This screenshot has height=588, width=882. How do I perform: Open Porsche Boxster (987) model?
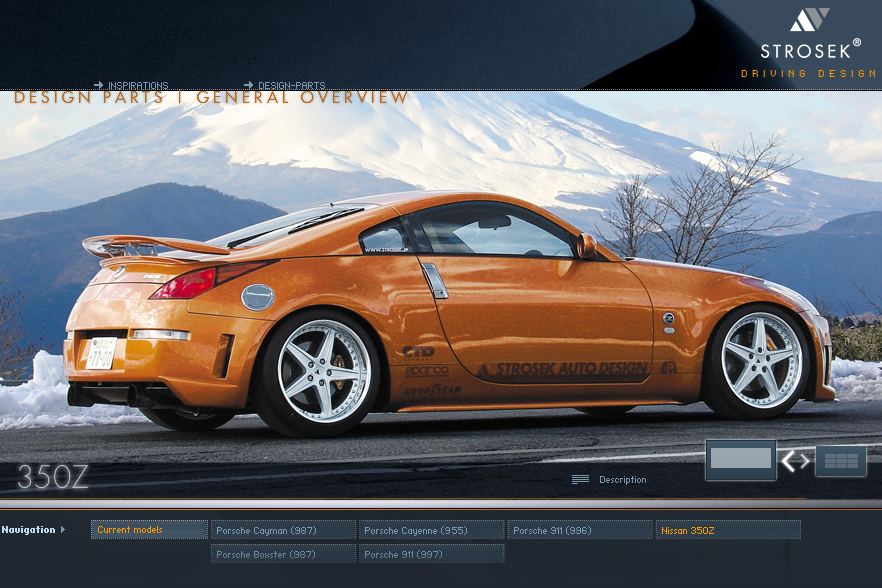click(284, 554)
